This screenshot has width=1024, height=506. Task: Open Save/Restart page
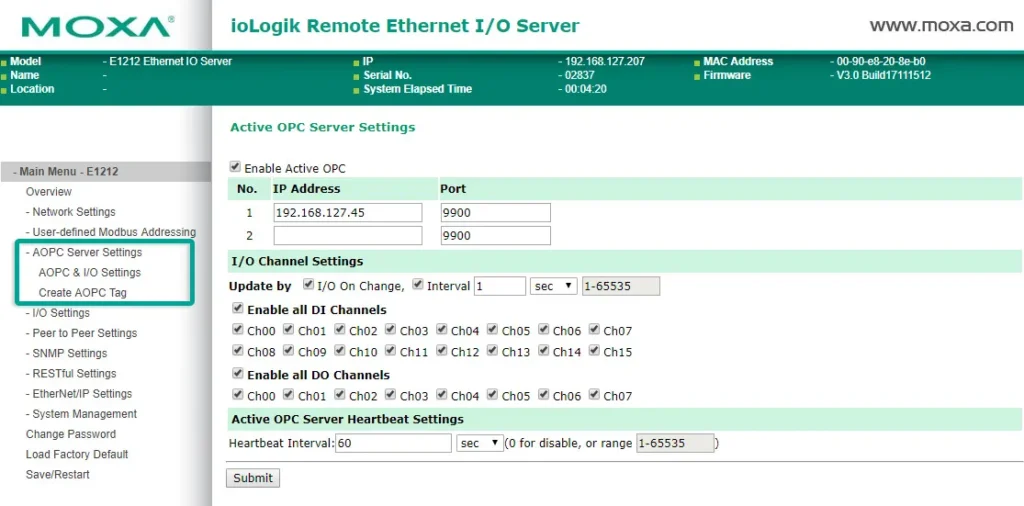(57, 475)
